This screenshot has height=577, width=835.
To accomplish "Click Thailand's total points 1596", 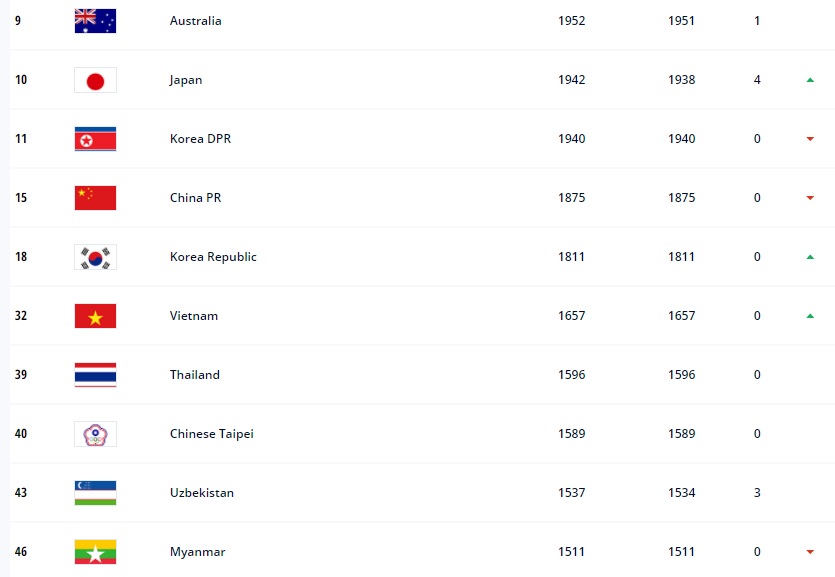I will coord(571,375).
